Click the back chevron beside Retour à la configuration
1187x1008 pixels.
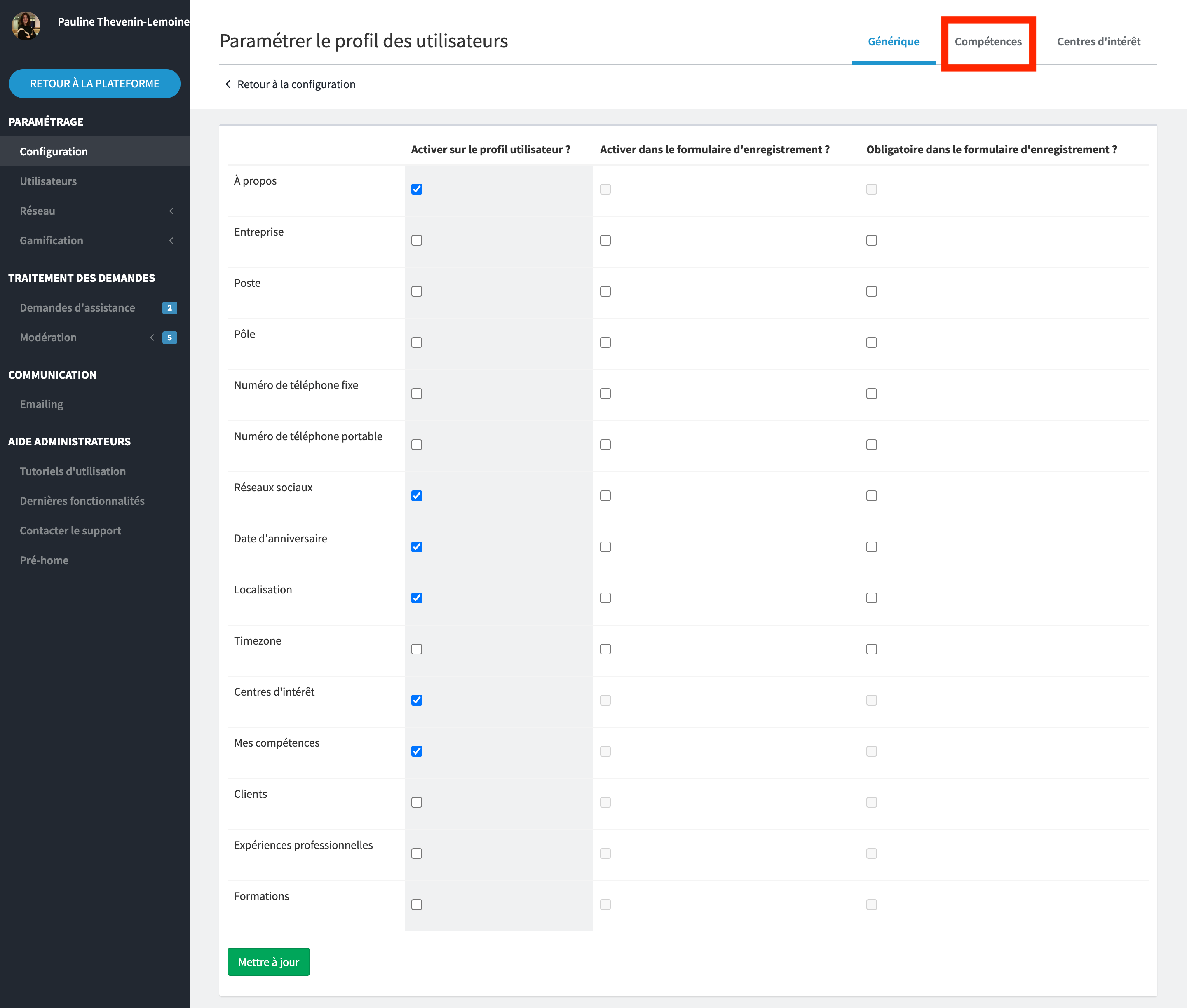pos(228,84)
